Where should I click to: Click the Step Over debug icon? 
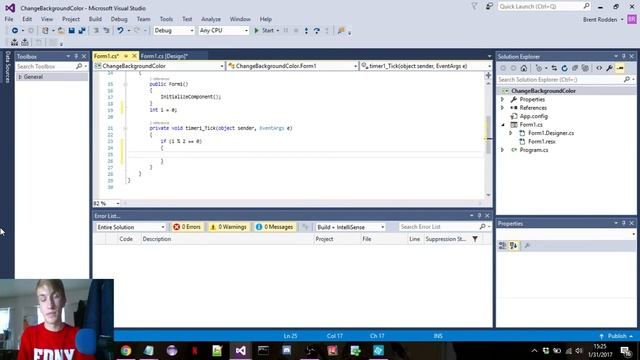pos(317,31)
